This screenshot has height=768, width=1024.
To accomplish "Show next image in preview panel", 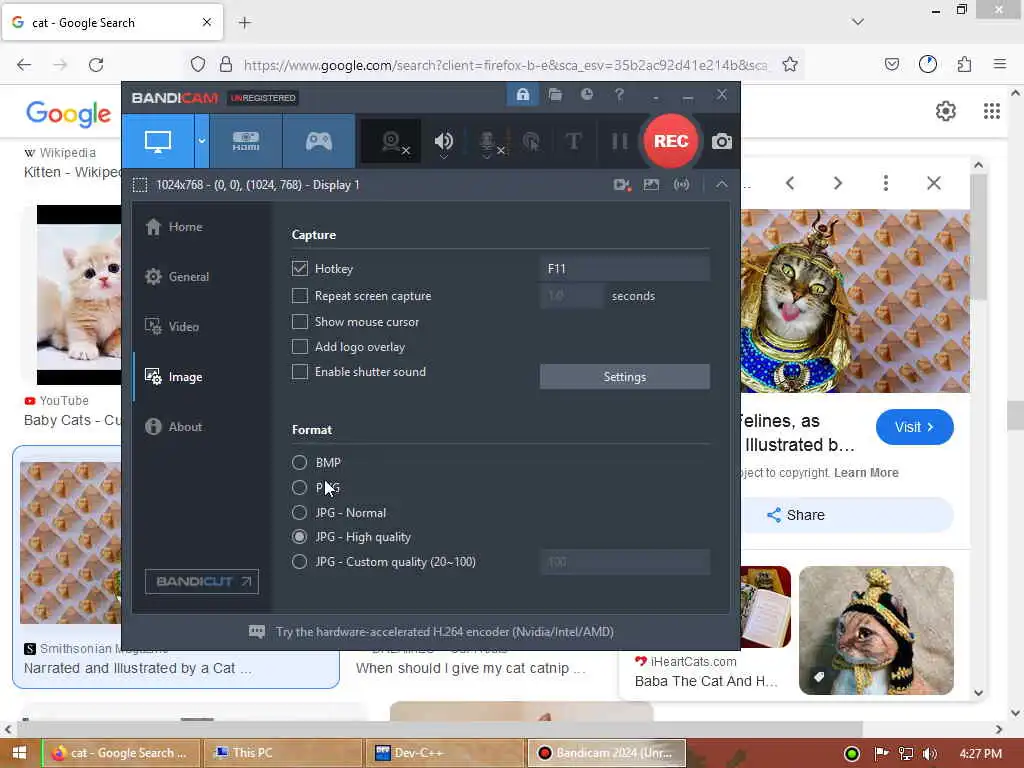I will [838, 183].
